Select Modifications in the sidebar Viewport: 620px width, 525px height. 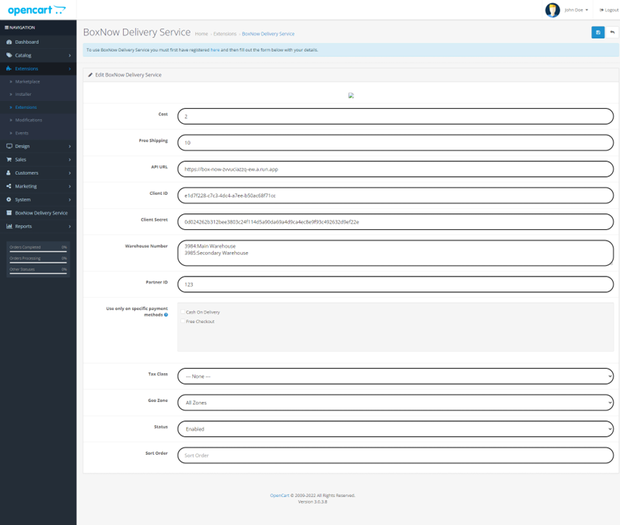(29, 120)
